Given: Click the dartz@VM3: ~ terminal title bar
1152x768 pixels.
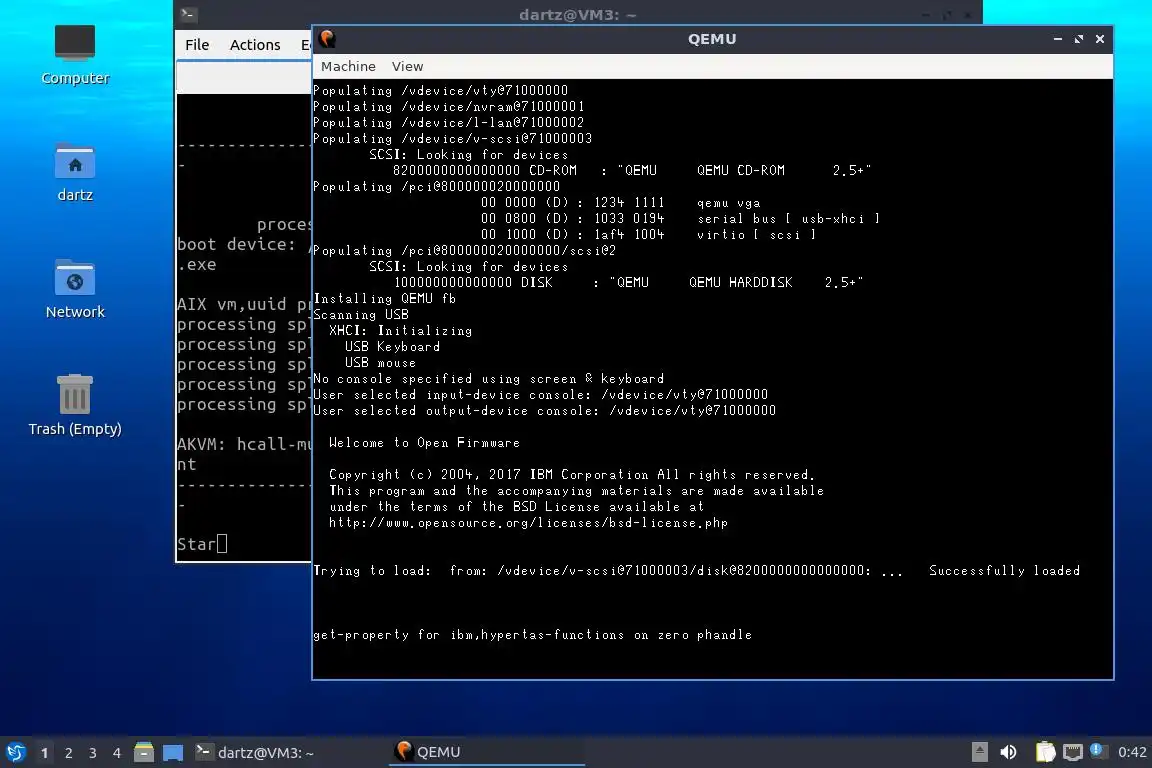Looking at the screenshot, I should pos(577,15).
